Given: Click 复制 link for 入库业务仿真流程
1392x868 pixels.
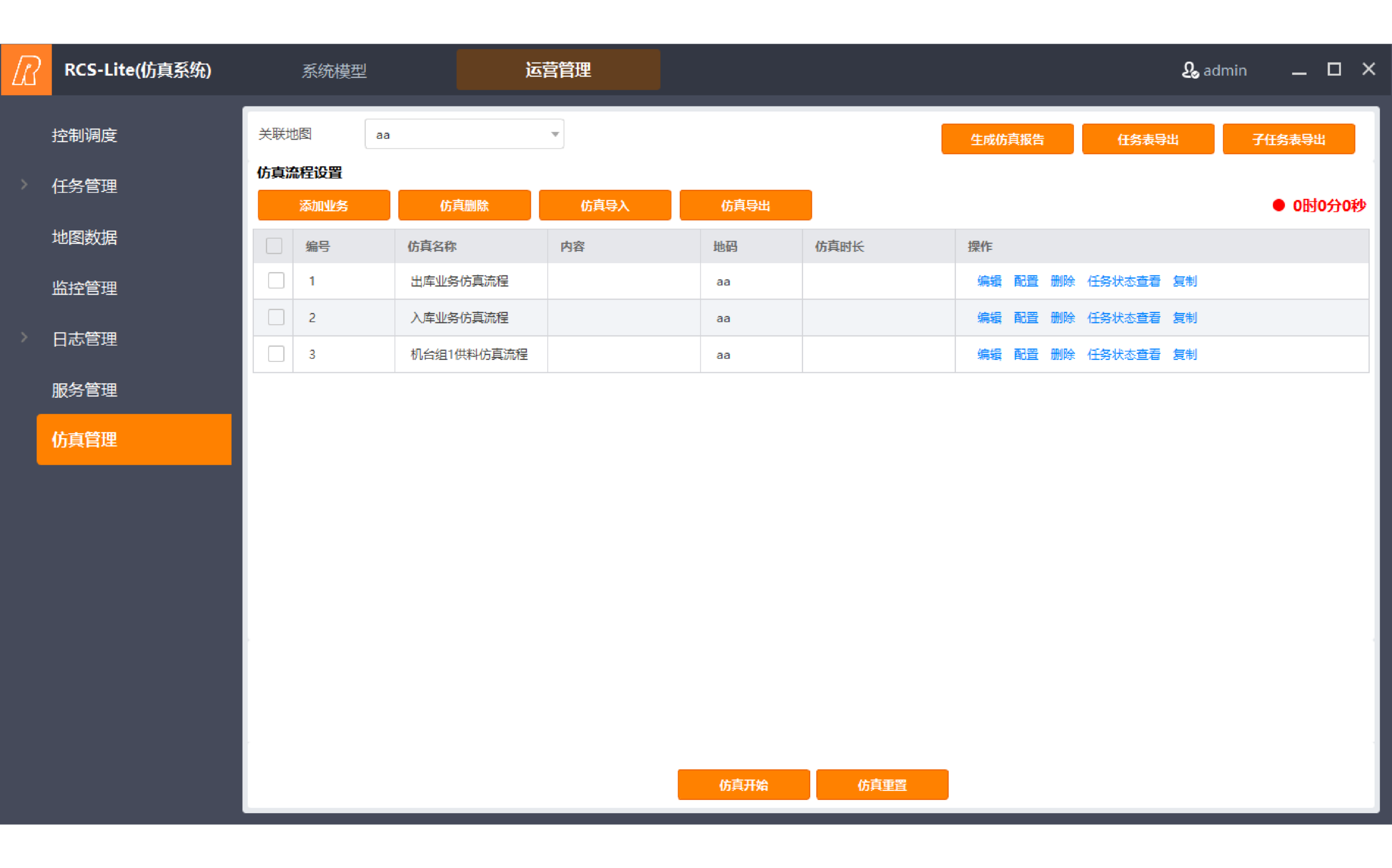Looking at the screenshot, I should coord(1185,317).
